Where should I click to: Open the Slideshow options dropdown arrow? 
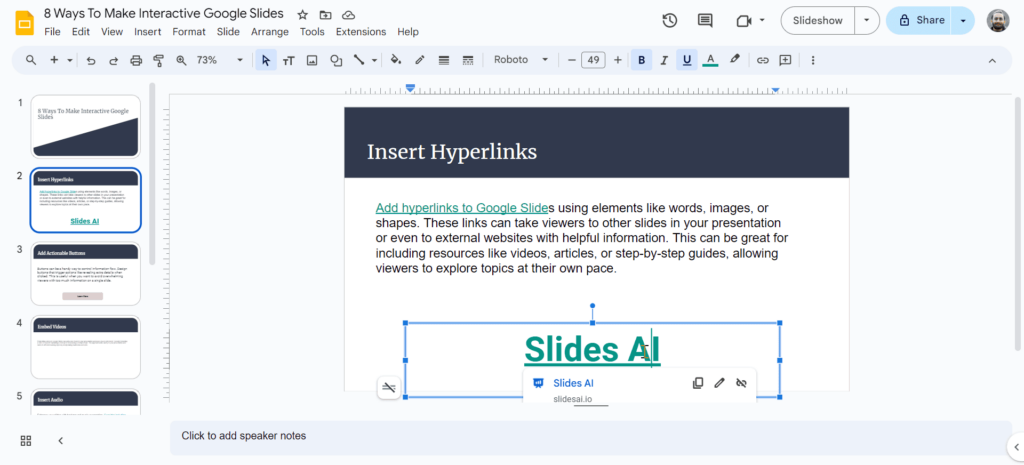[x=868, y=20]
